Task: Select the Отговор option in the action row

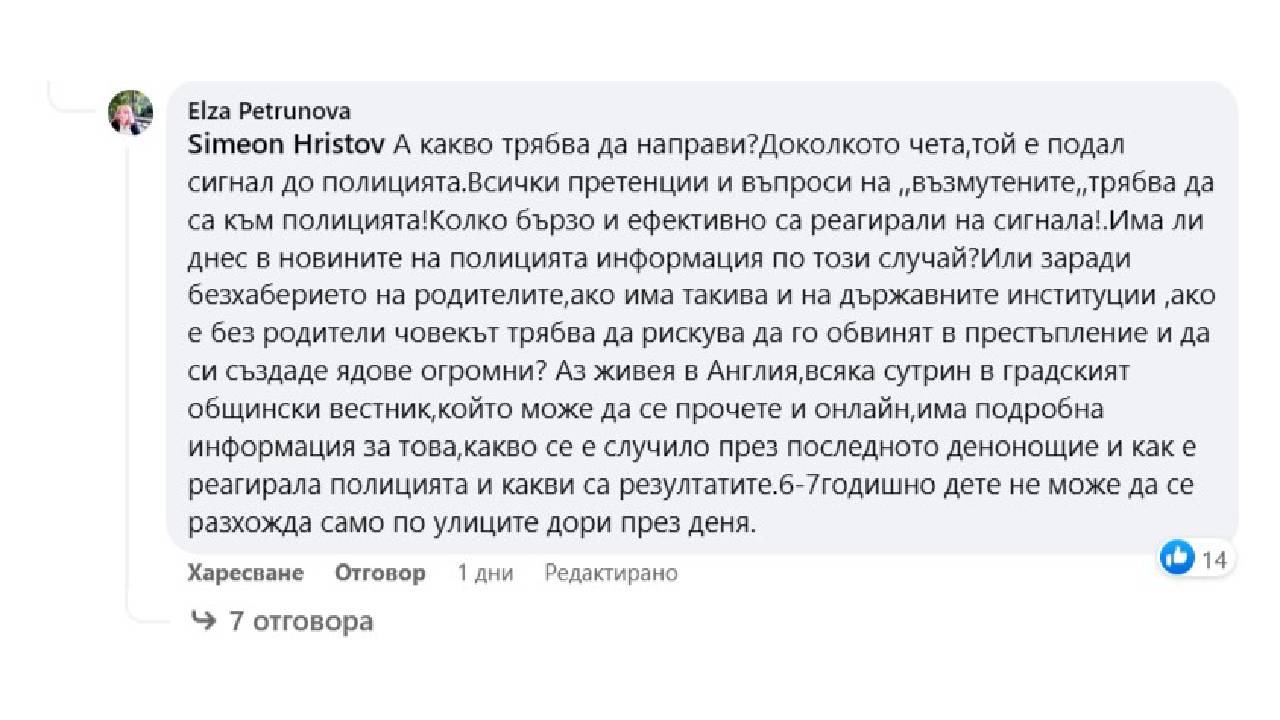Action: click(x=380, y=572)
